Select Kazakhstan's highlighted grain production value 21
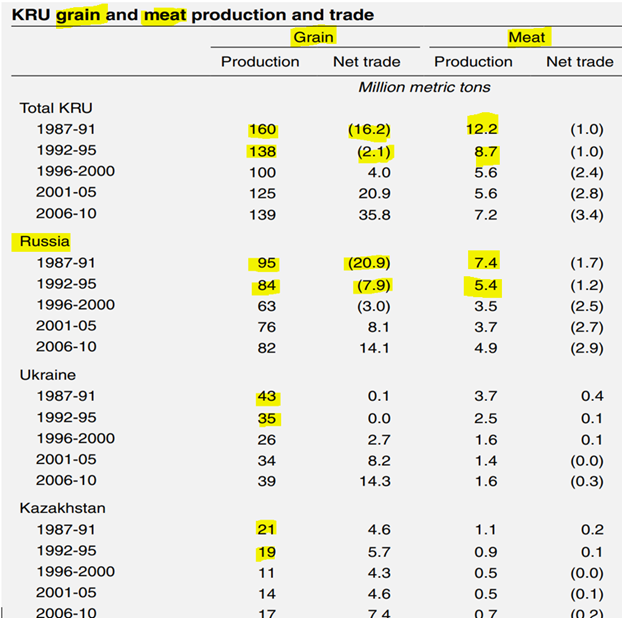The width and height of the screenshot is (622, 618). pyautogui.click(x=267, y=529)
